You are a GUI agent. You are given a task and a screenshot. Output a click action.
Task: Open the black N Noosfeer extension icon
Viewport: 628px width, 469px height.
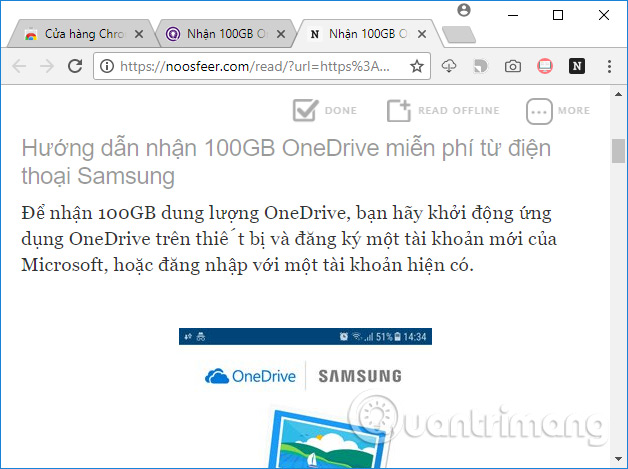pyautogui.click(x=577, y=66)
